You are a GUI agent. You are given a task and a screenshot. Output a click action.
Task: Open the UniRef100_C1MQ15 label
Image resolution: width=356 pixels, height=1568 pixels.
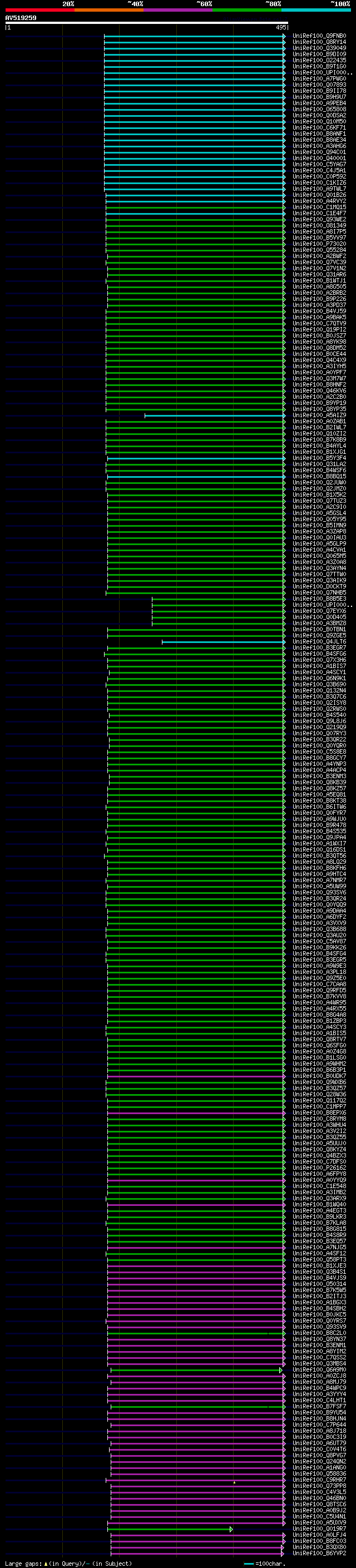[x=319, y=207]
